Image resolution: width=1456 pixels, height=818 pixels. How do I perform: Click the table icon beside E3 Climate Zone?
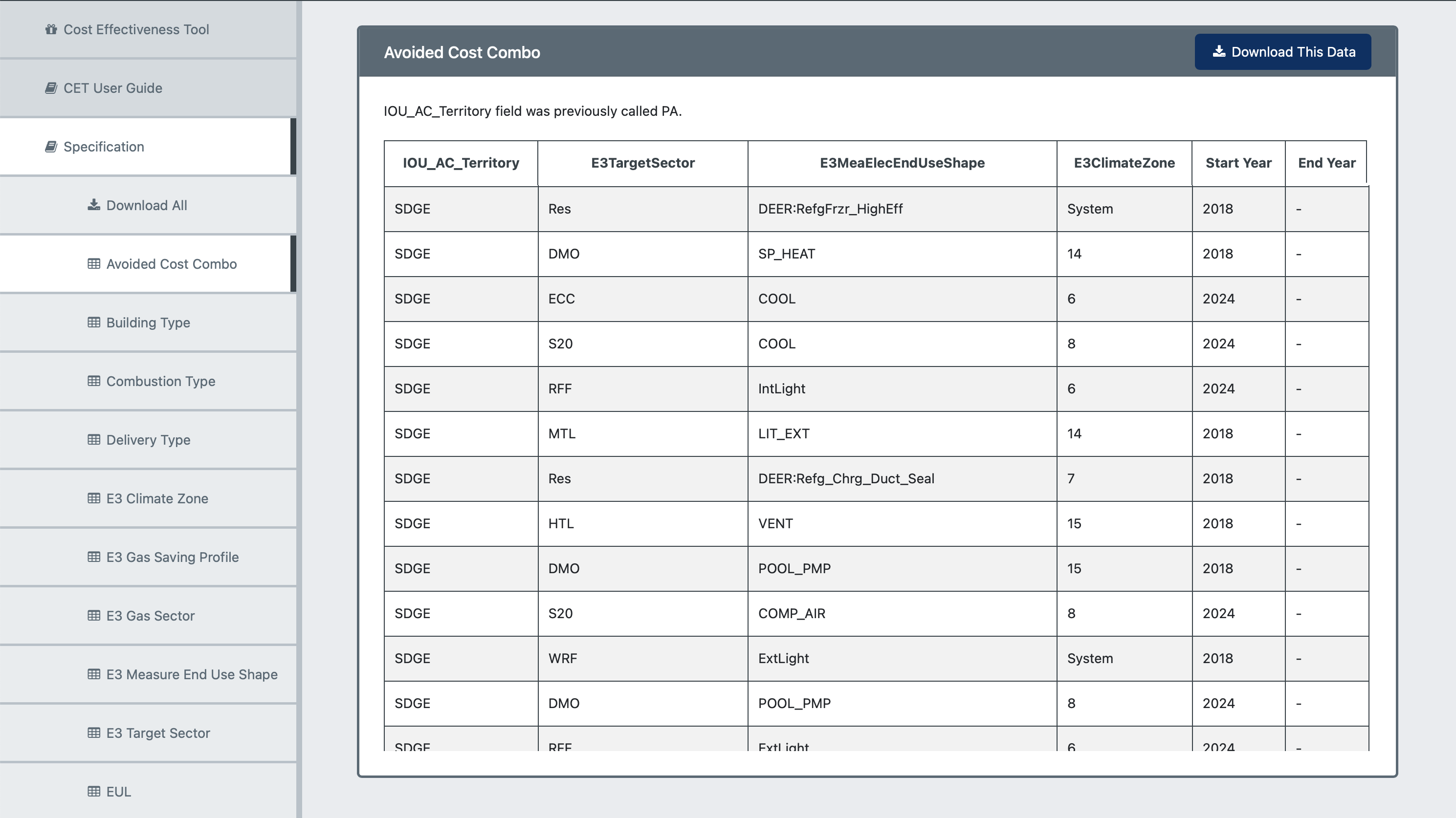point(94,498)
